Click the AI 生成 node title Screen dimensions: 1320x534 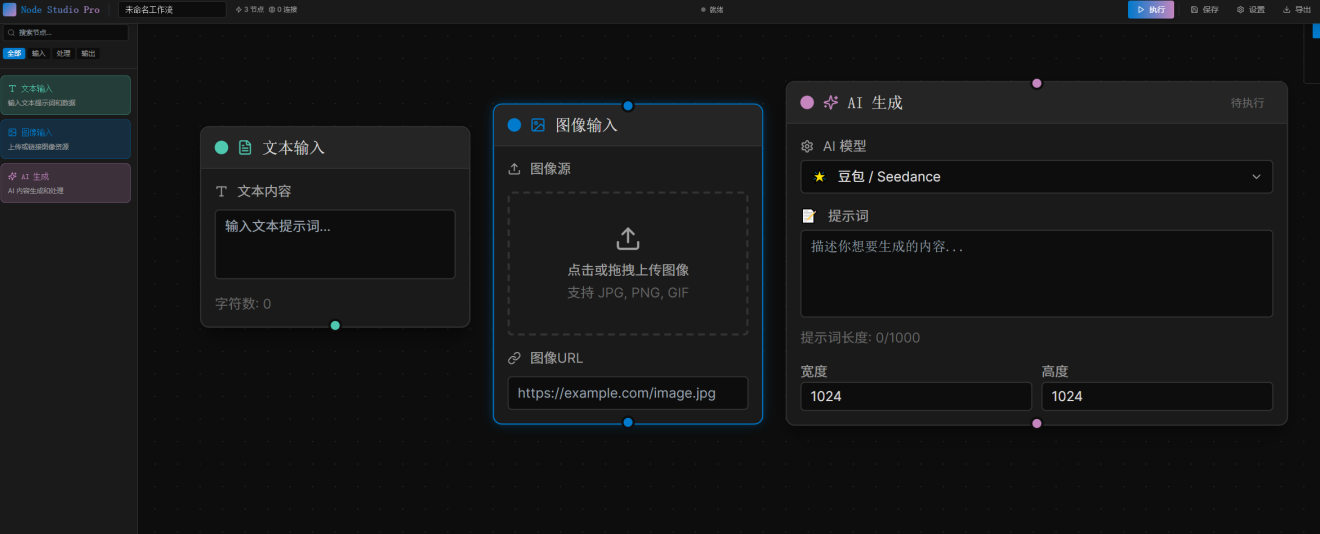click(875, 102)
